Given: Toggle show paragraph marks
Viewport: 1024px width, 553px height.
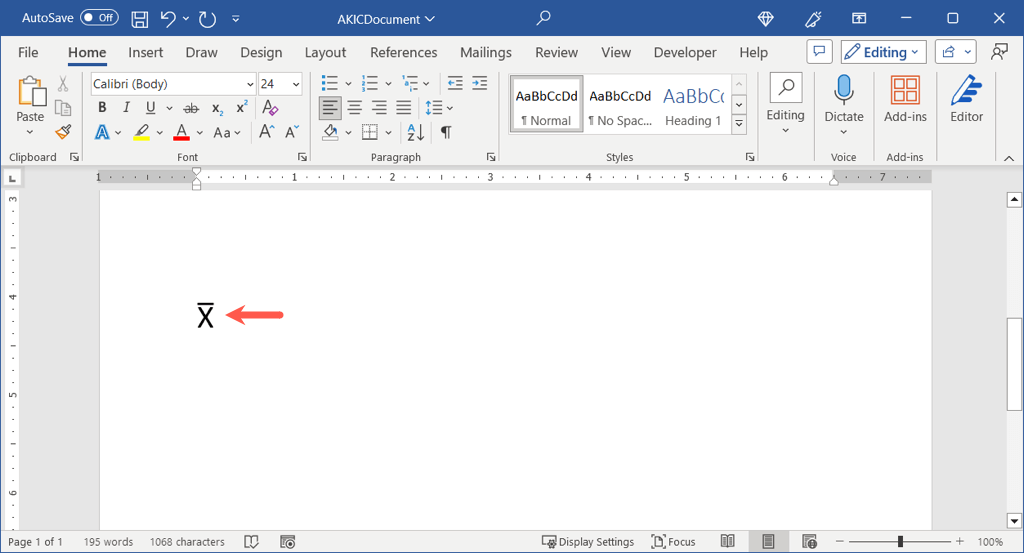Looking at the screenshot, I should (x=446, y=133).
